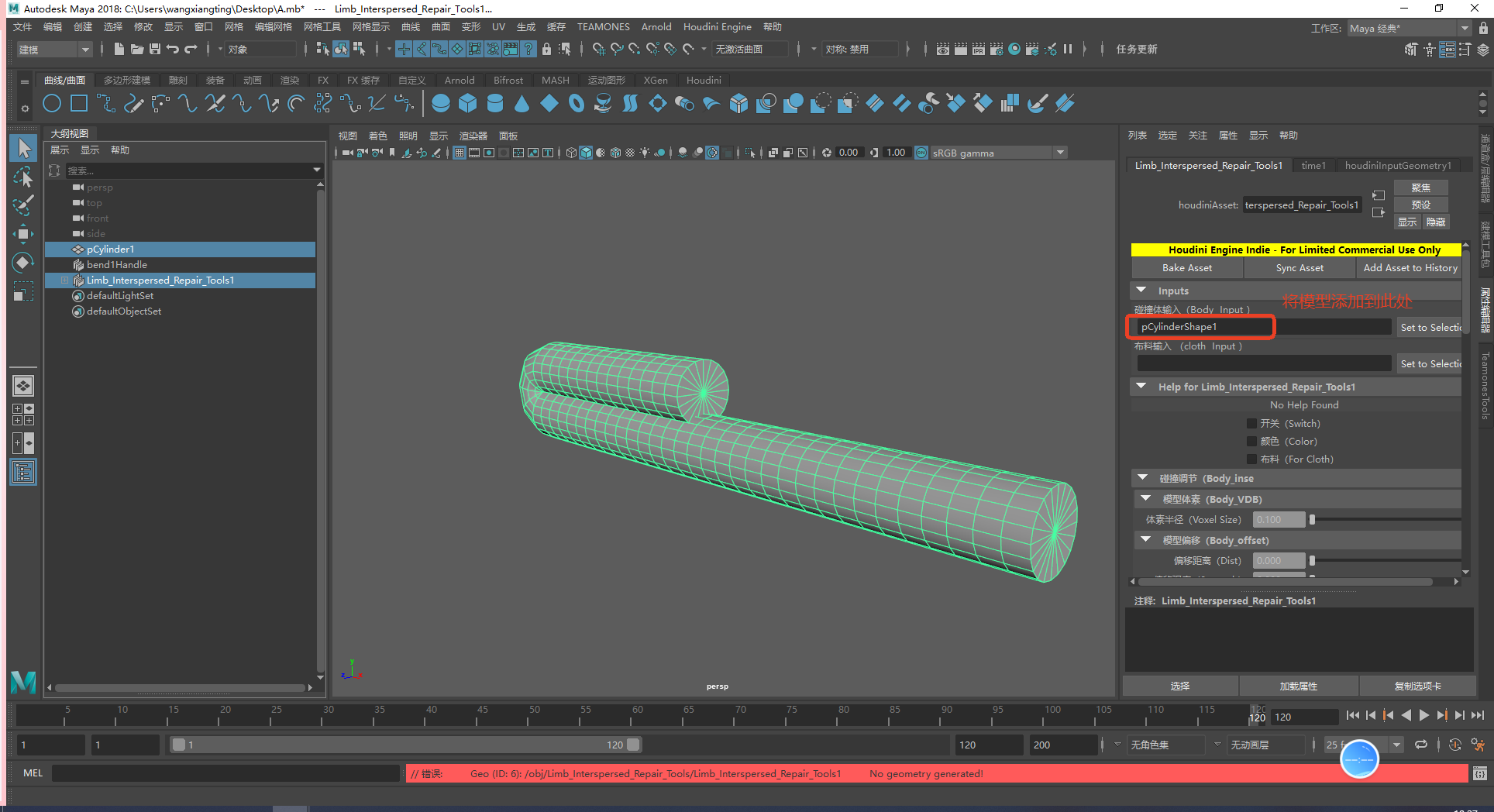Click the Select tool arrow icon
The width and height of the screenshot is (1494, 812).
[x=23, y=148]
